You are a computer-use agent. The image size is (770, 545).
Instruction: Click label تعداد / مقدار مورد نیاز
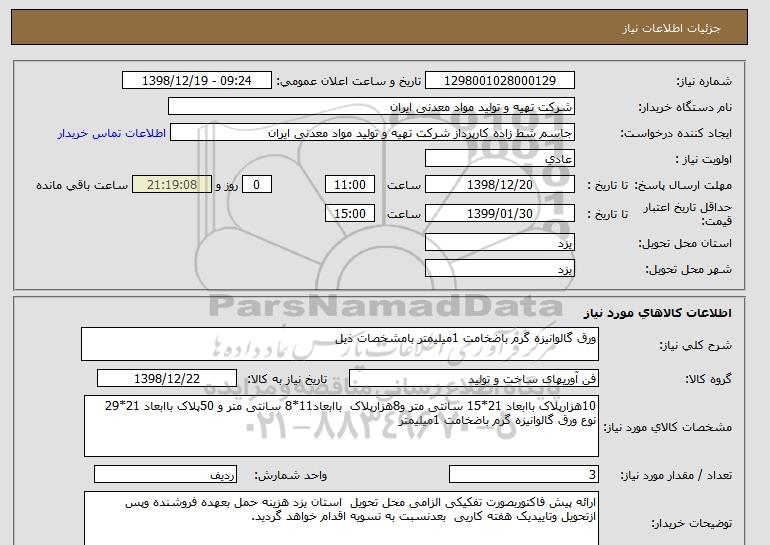676,475
